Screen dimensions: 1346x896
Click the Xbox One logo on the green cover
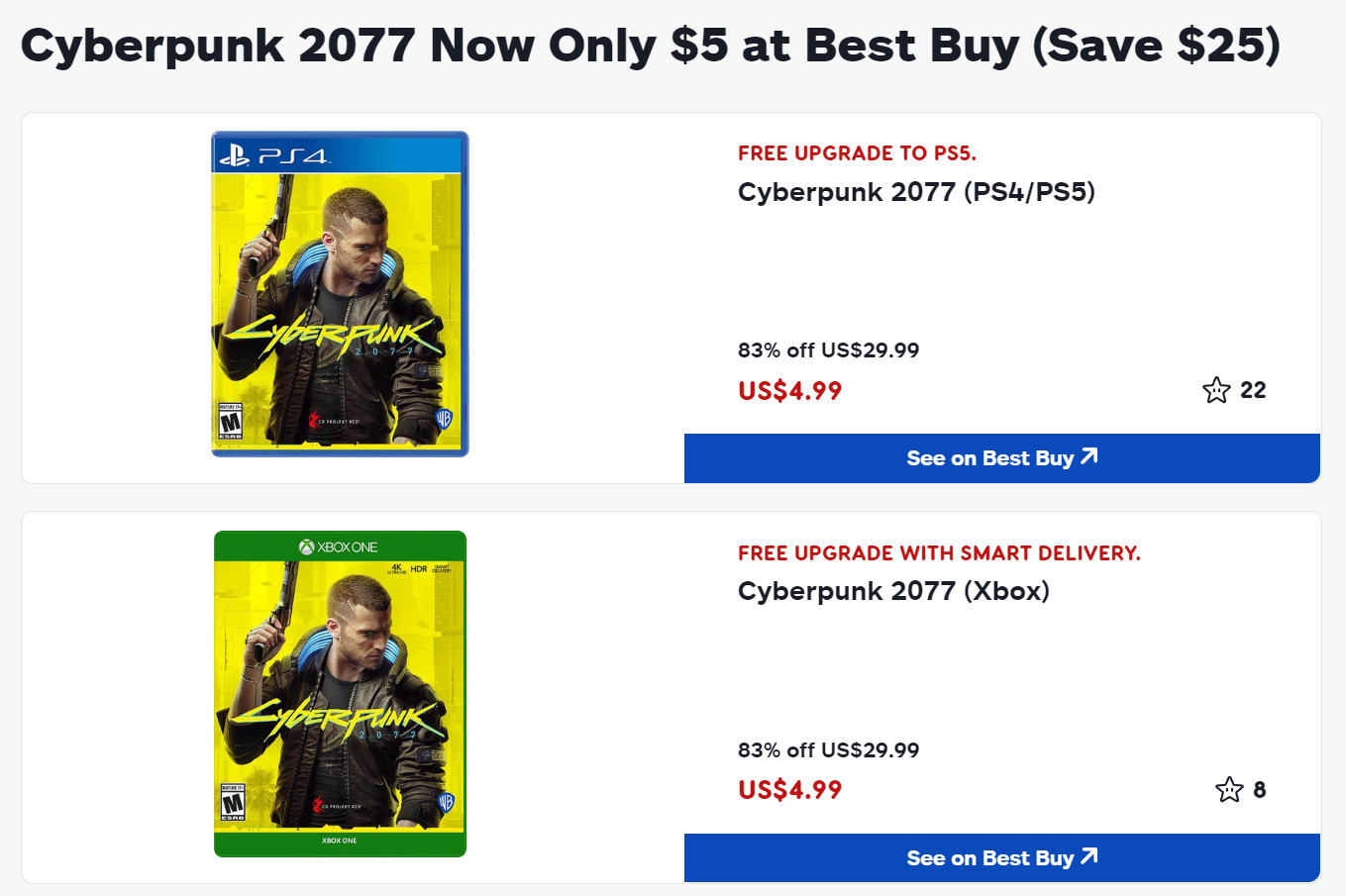(339, 547)
